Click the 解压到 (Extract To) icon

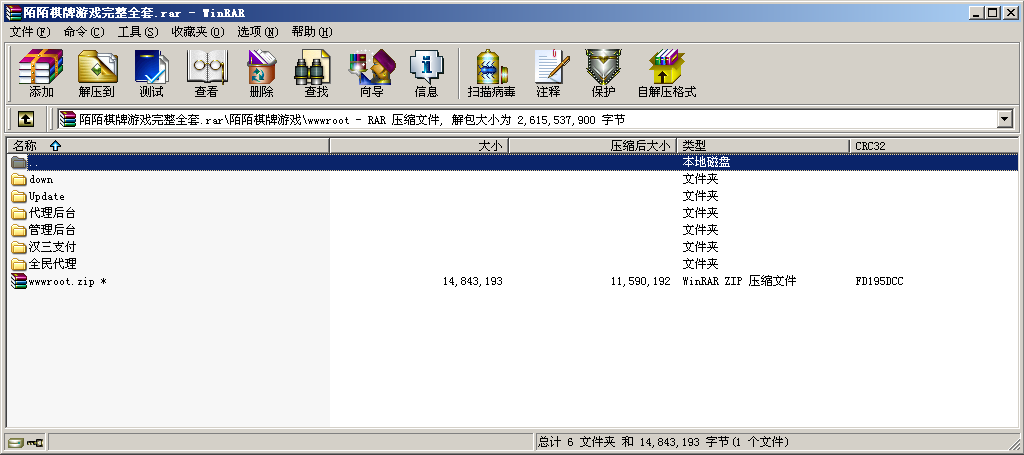click(97, 74)
